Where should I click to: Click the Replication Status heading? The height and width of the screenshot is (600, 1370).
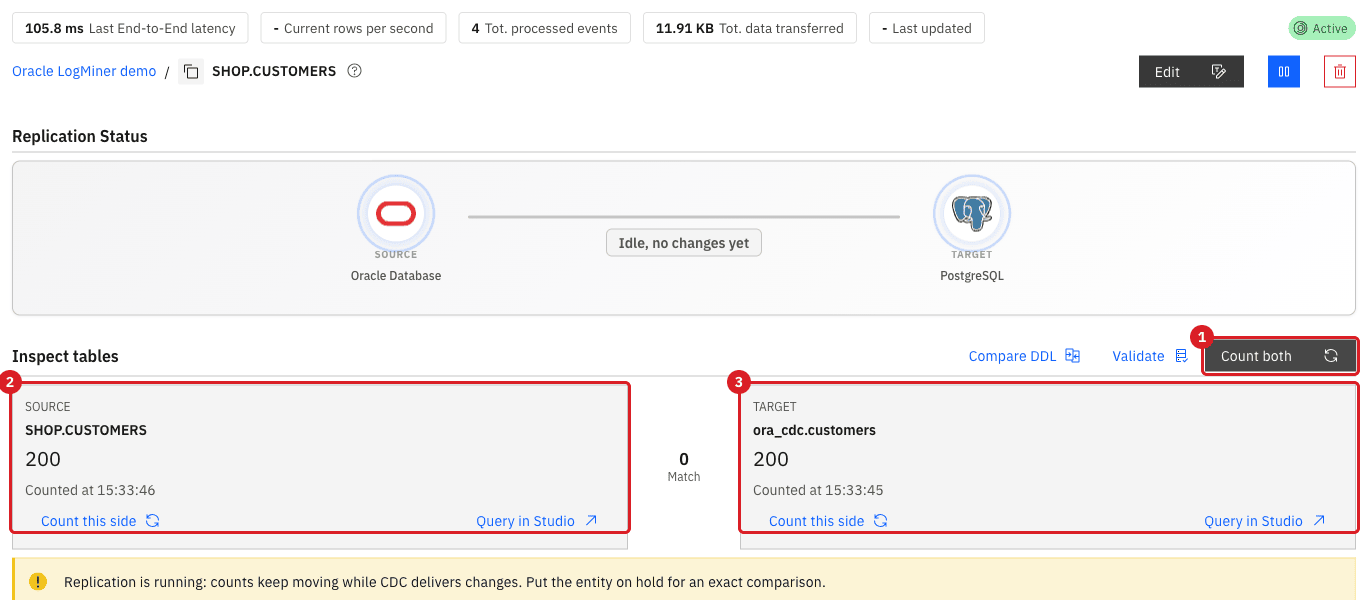pyautogui.click(x=80, y=136)
